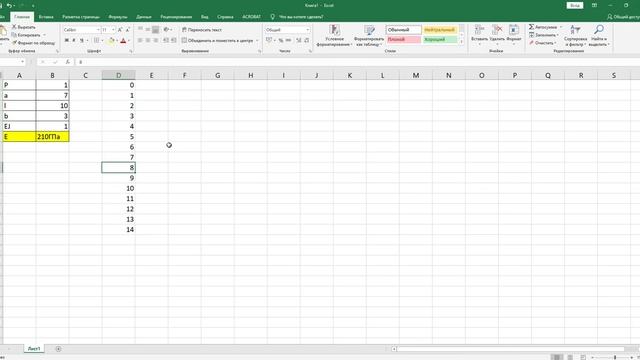Image resolution: width=640 pixels, height=360 pixels.
Task: Apply Плохой red style swatch
Action: 404,40
